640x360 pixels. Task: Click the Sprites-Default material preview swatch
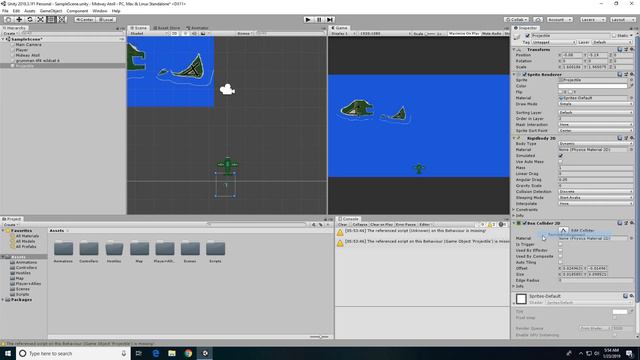point(521,299)
